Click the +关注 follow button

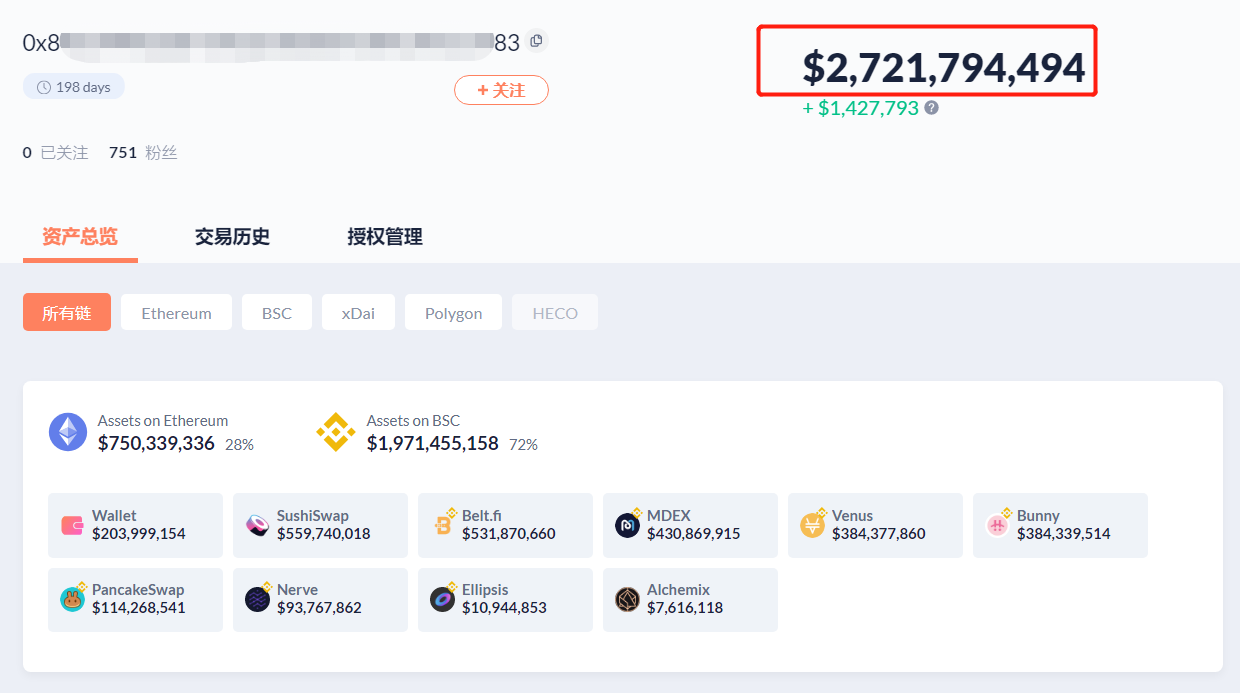pos(501,89)
